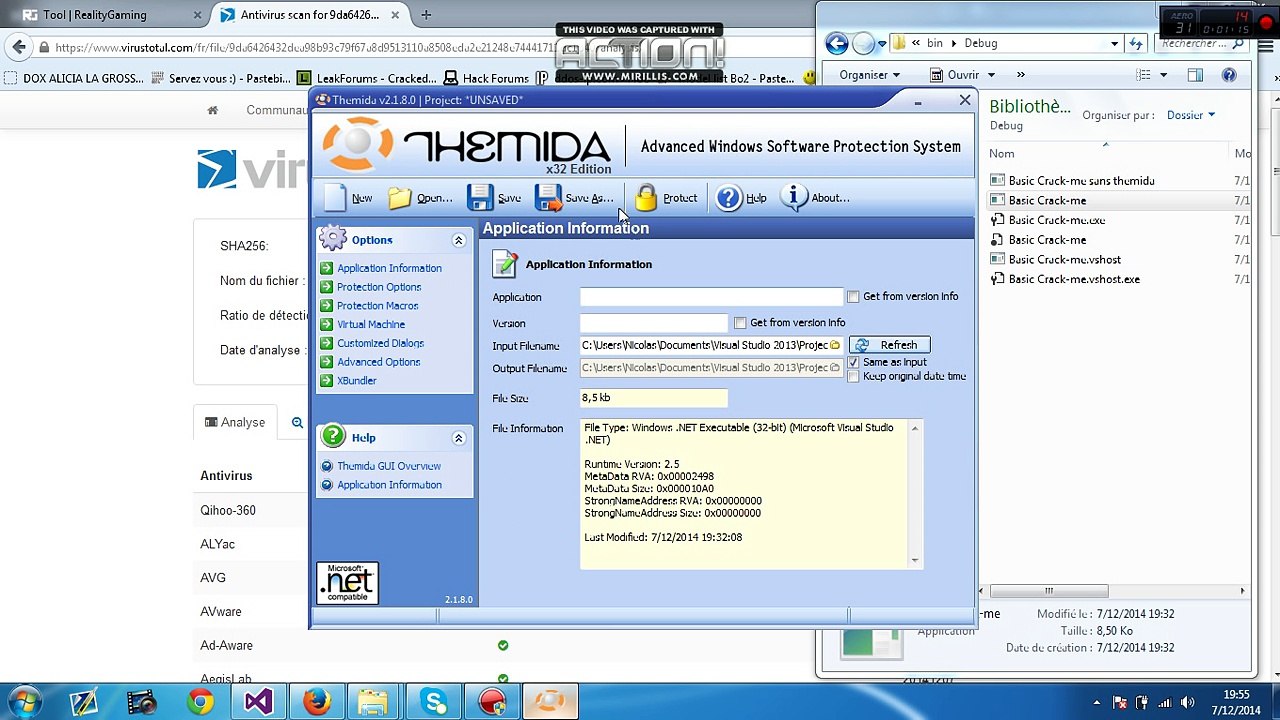The image size is (1280, 720).
Task: Open Firefox from the taskbar
Action: (x=316, y=702)
